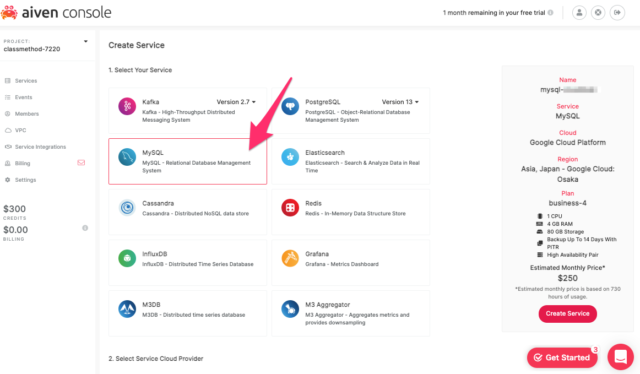Select the InfluxDB green icon
The width and height of the screenshot is (640, 374).
pyautogui.click(x=127, y=258)
